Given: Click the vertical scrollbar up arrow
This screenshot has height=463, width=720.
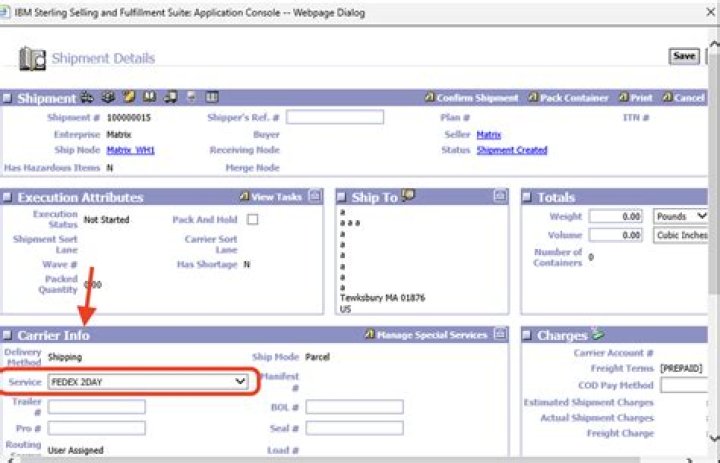Looking at the screenshot, I should (x=714, y=45).
